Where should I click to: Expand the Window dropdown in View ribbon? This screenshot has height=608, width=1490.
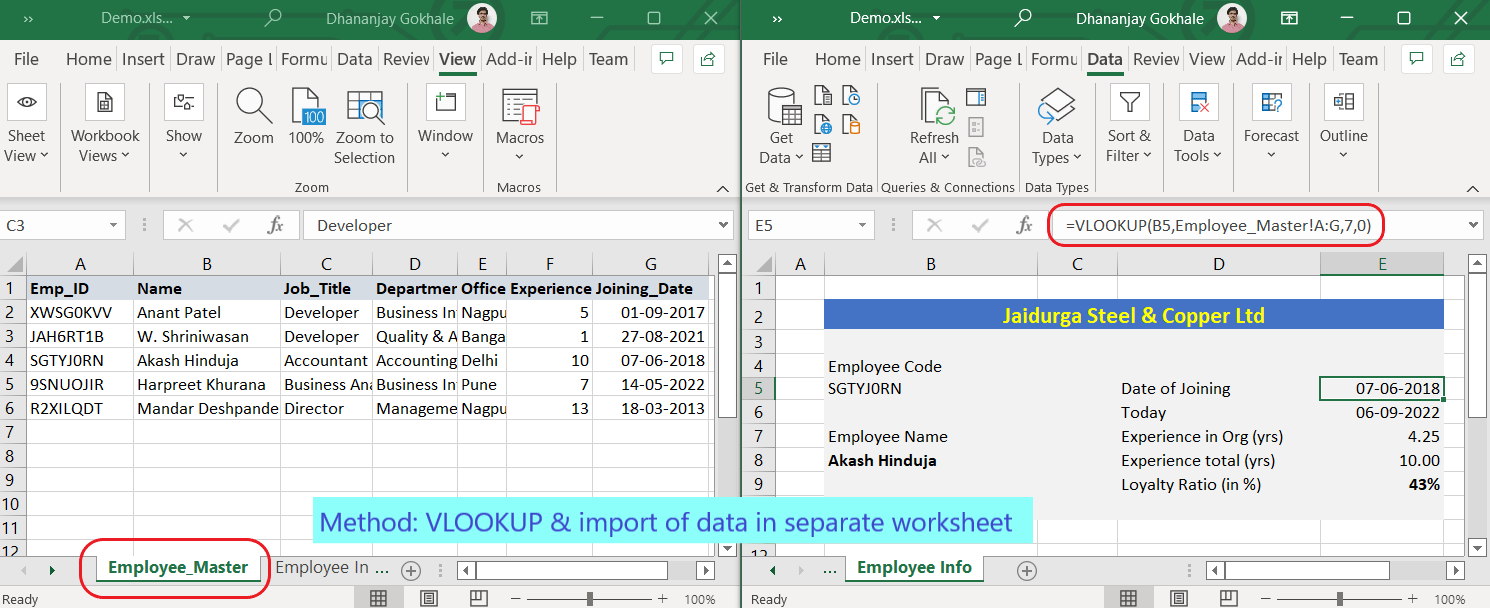point(445,124)
